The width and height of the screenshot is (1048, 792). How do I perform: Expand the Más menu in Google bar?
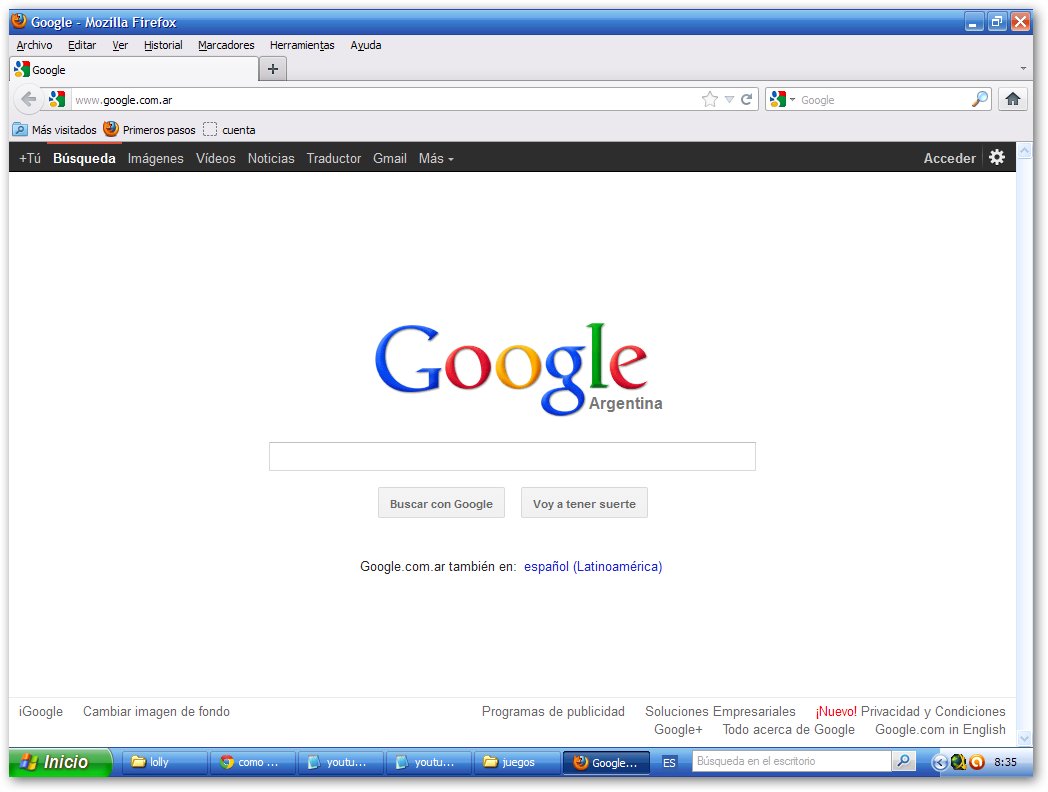coord(436,158)
